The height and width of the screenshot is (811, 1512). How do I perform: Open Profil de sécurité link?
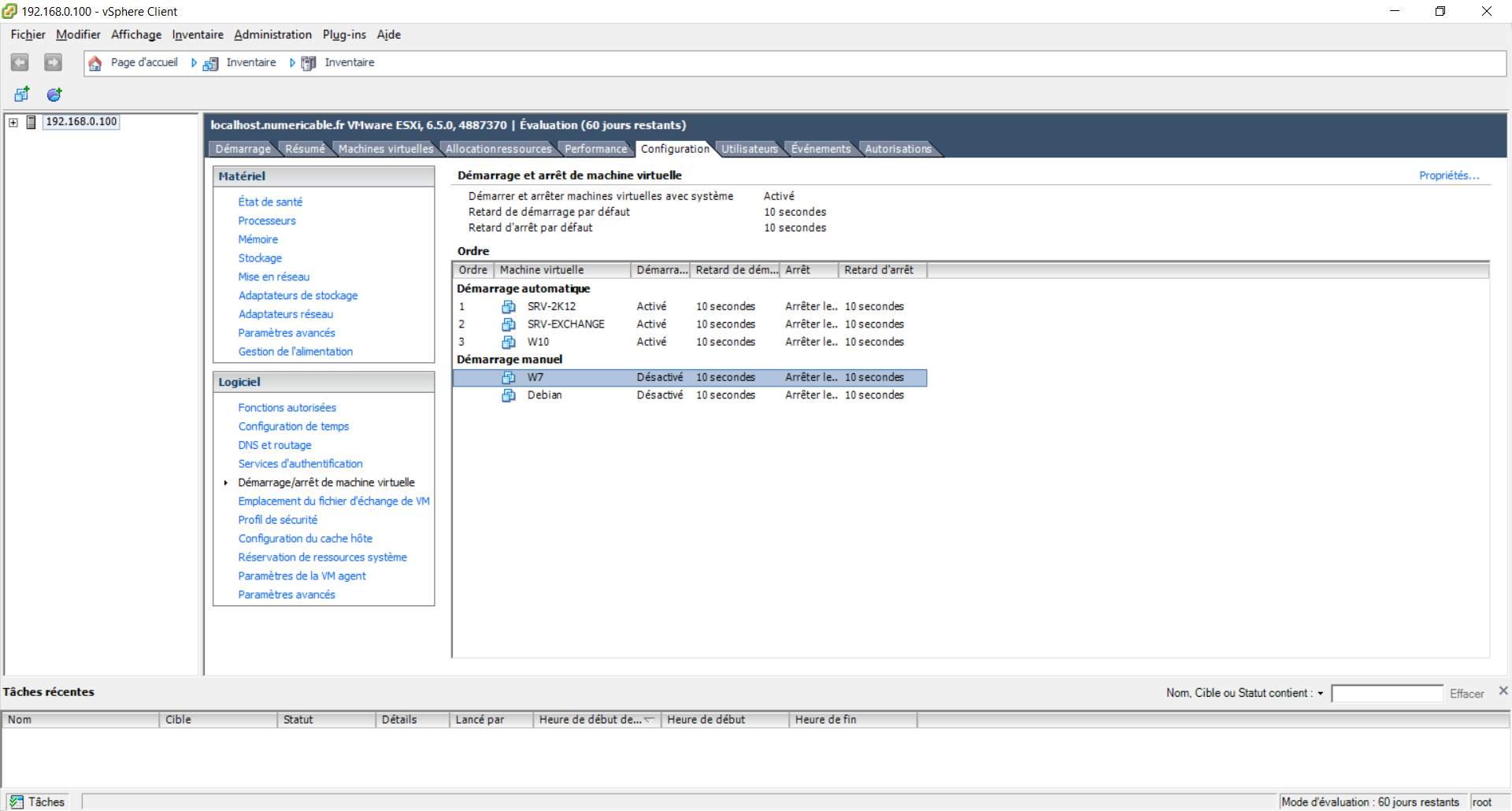(x=278, y=520)
